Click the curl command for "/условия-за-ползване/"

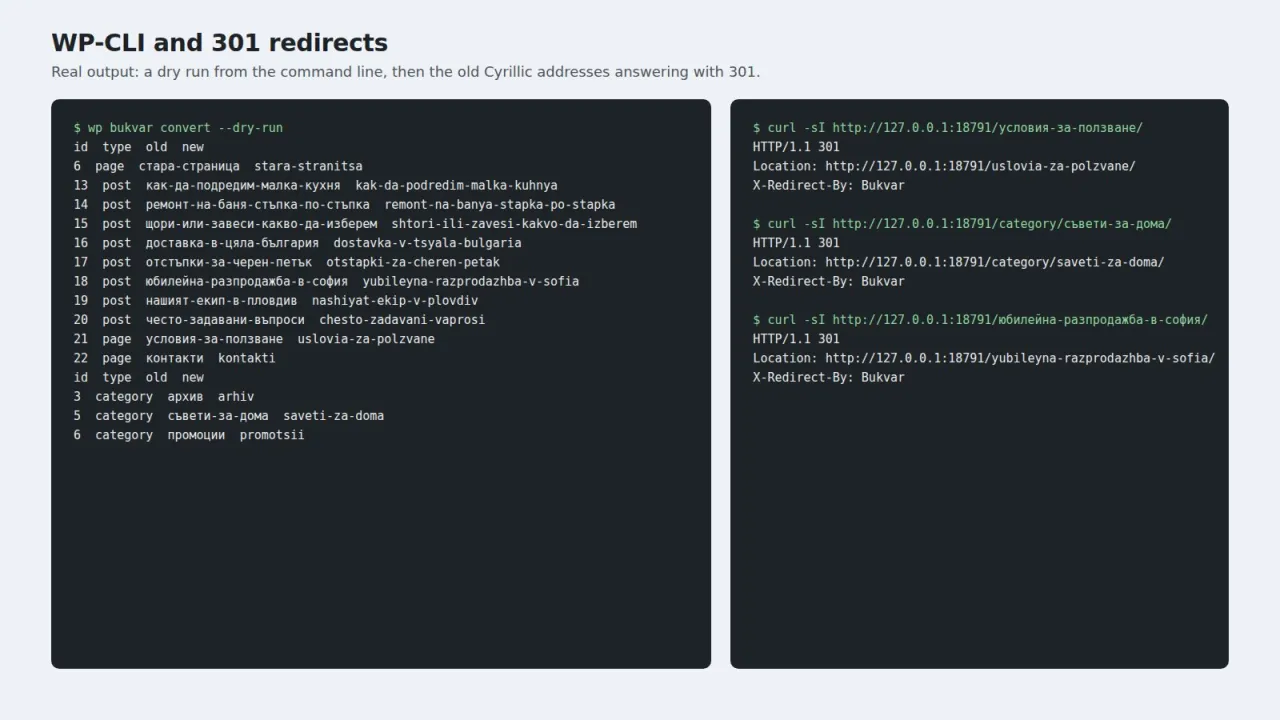948,128
